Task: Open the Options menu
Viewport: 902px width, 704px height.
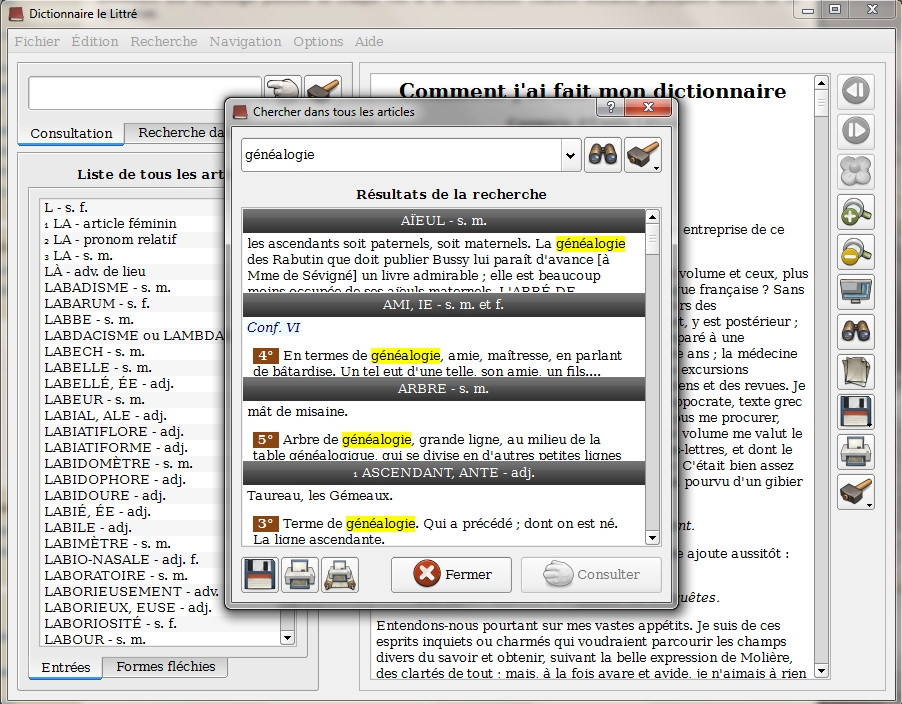Action: tap(318, 41)
